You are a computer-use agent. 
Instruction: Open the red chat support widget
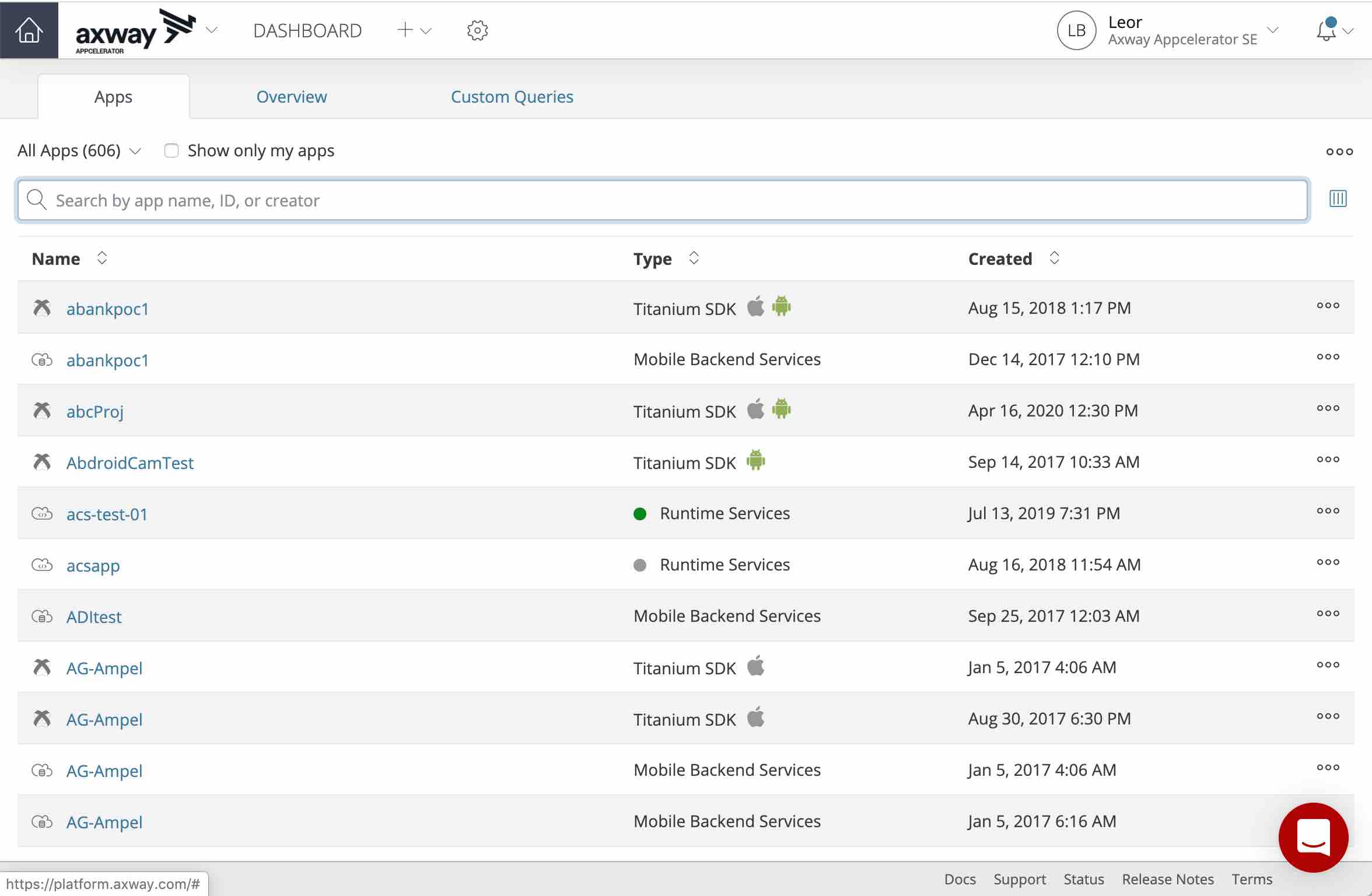click(1313, 837)
